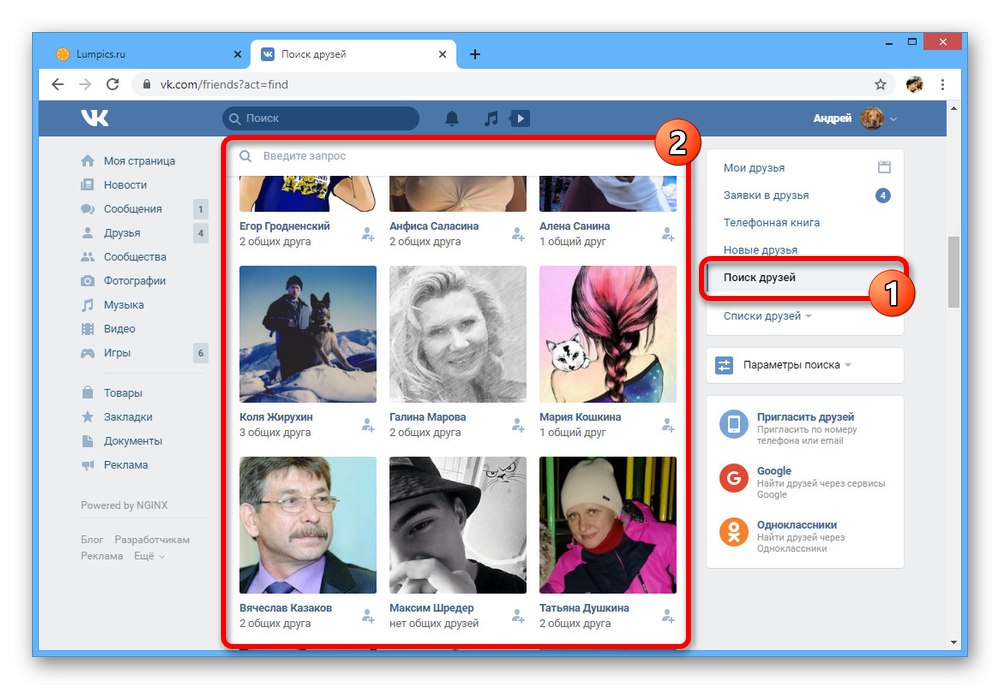The width and height of the screenshot is (1000, 689).
Task: Expand the Параметры поиска dropdown
Action: coord(848,365)
